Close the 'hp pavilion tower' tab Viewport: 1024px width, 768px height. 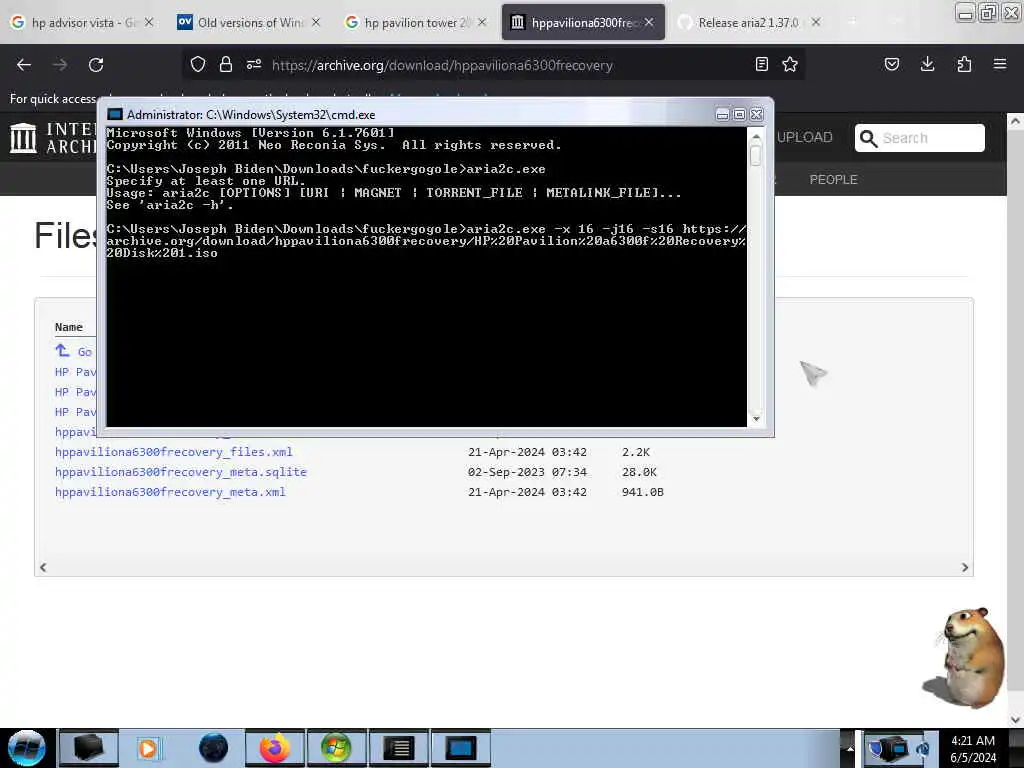pyautogui.click(x=482, y=22)
